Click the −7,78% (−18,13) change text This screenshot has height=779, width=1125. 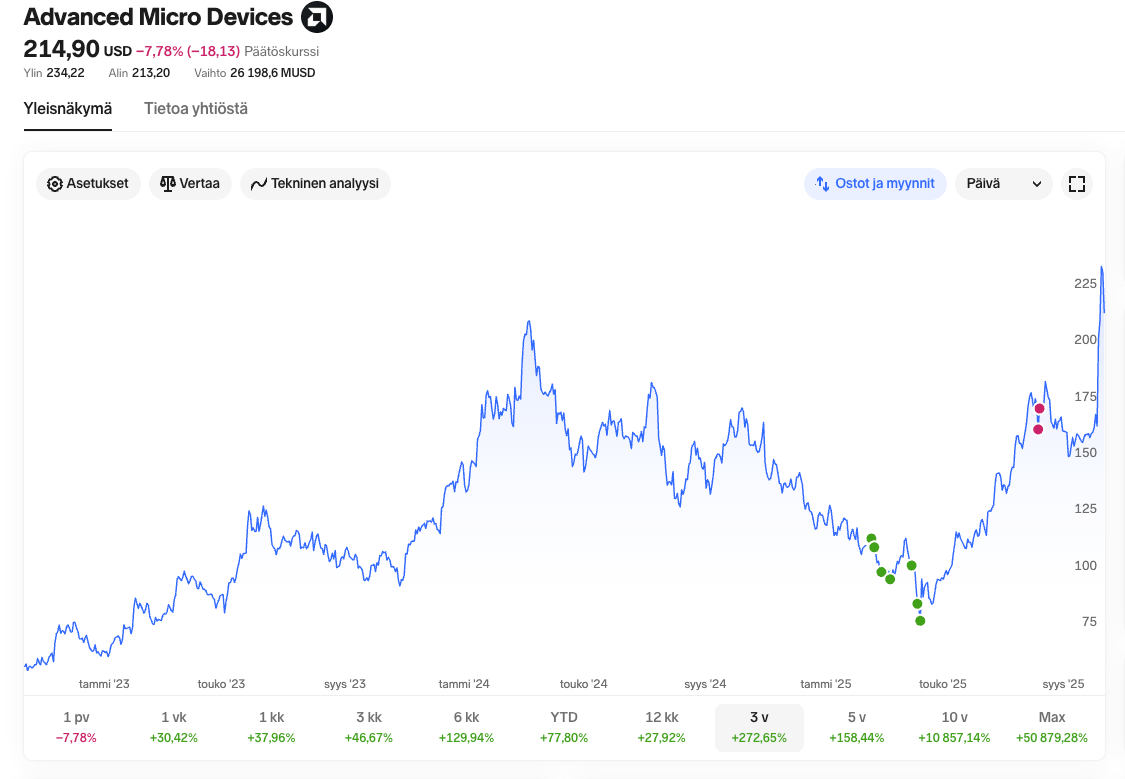click(188, 52)
